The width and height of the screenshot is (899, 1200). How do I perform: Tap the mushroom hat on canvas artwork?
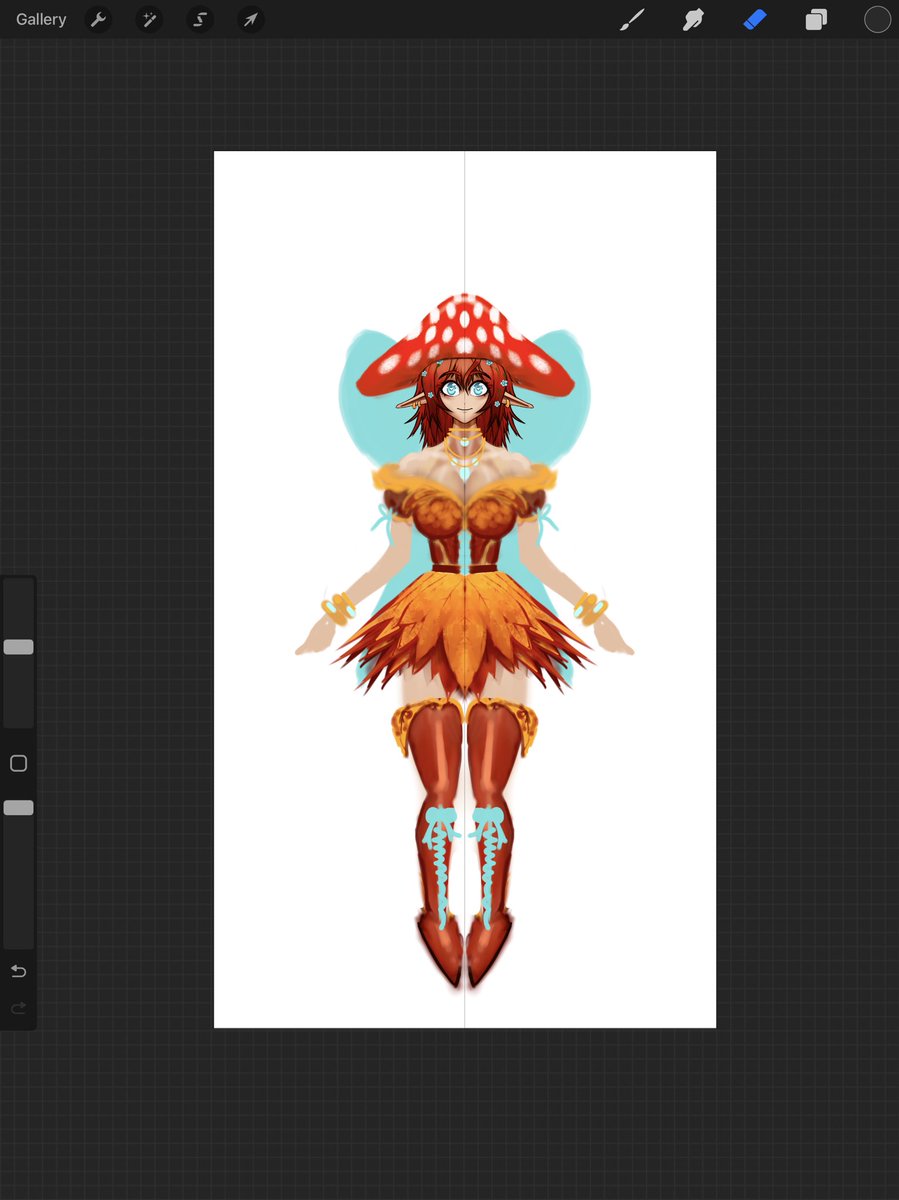464,345
